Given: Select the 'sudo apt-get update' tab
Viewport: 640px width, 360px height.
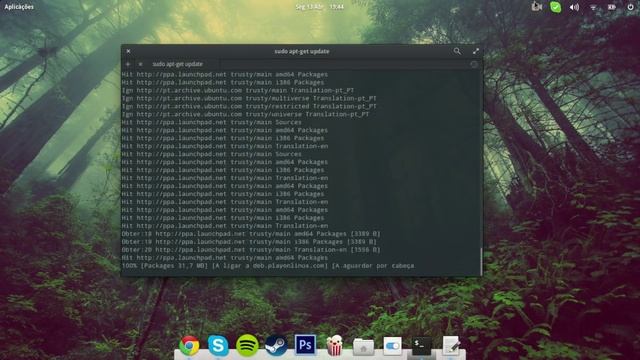Looking at the screenshot, I should (178, 64).
